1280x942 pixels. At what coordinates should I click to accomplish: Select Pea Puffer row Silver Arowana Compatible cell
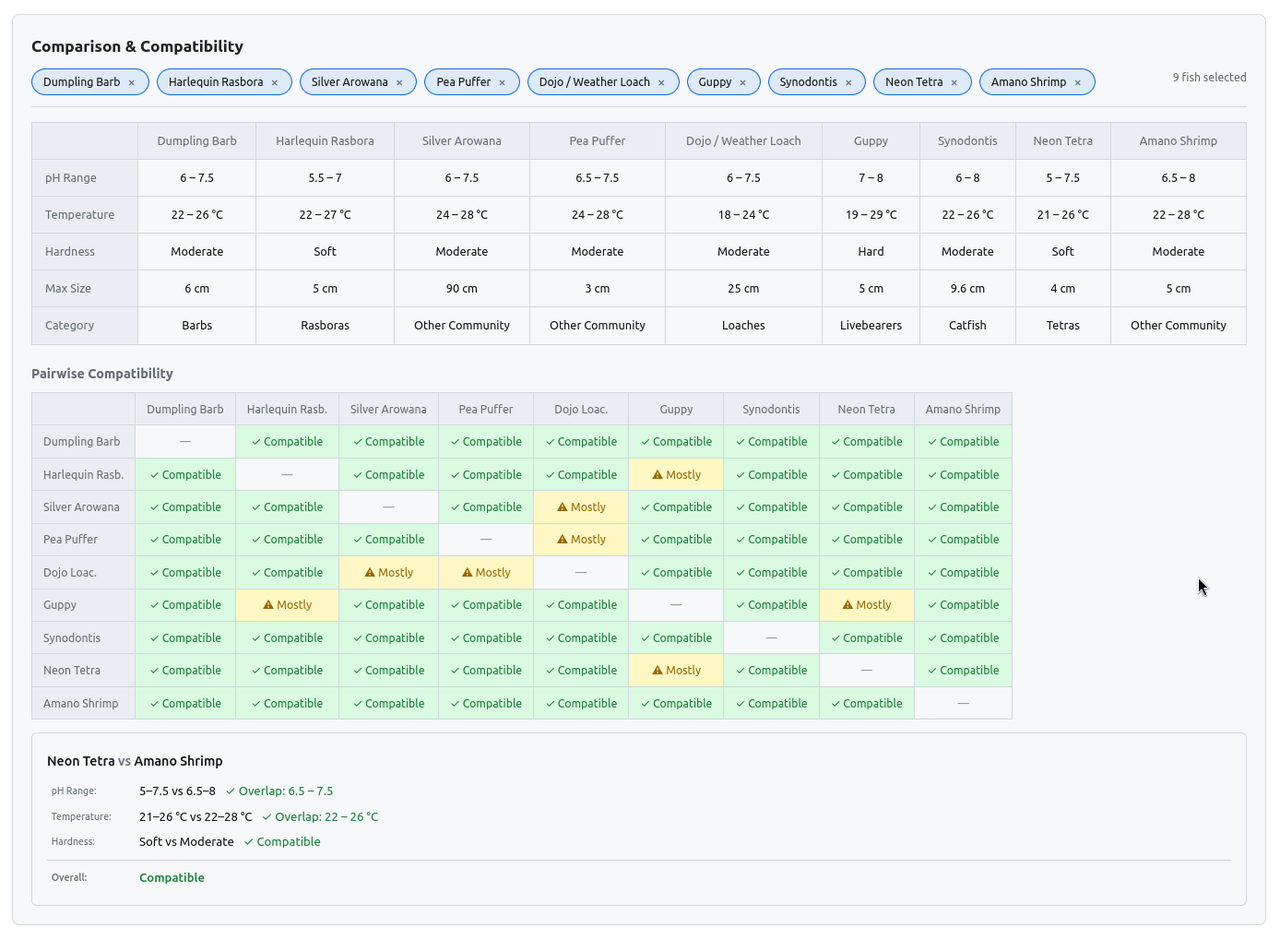pyautogui.click(x=389, y=540)
